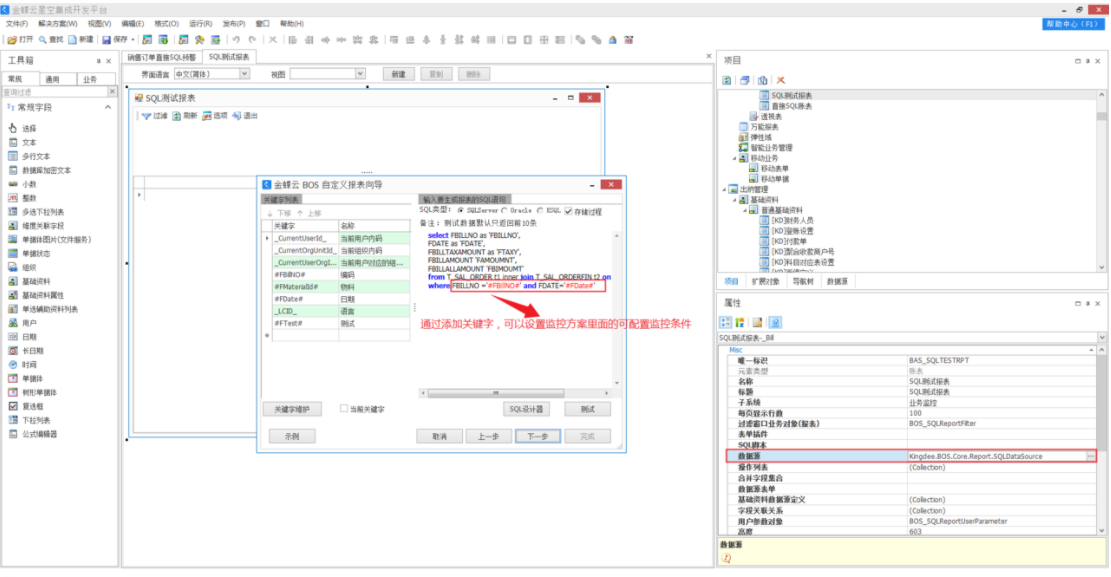Click the 示例 example button
Screen dimensions: 1111x577
pos(292,436)
